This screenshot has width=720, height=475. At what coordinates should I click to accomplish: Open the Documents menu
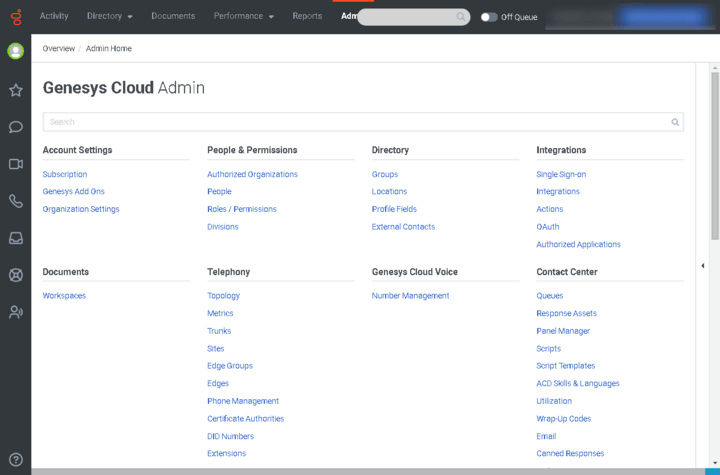pos(173,16)
